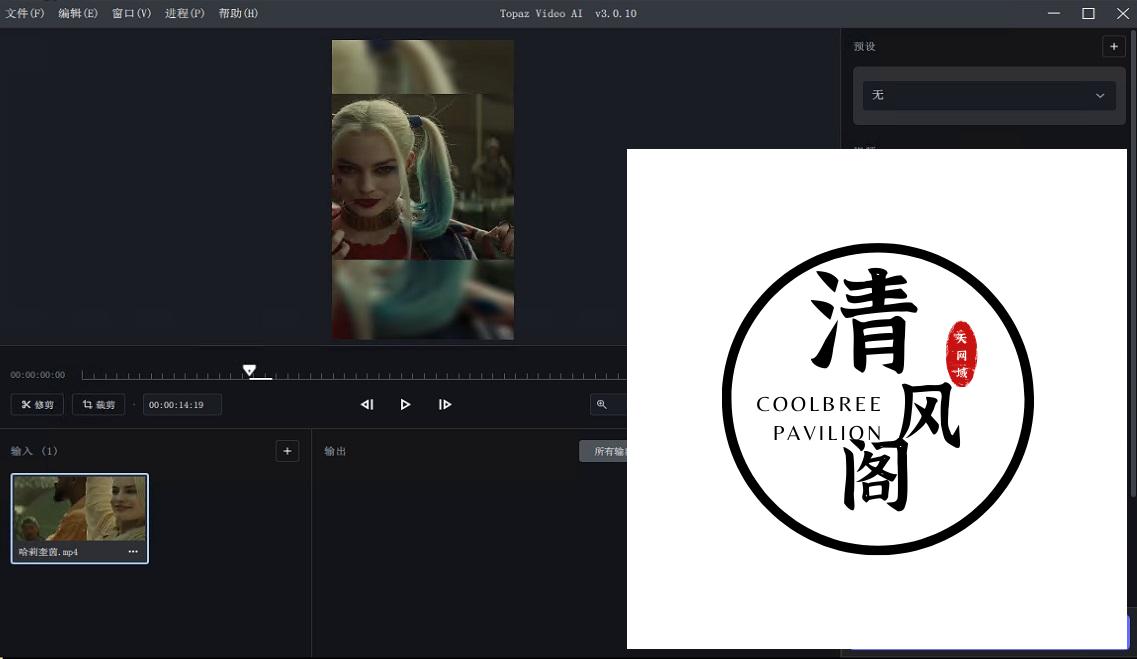Maximize the Topaz Video AI window
The image size is (1137, 659).
click(1088, 13)
